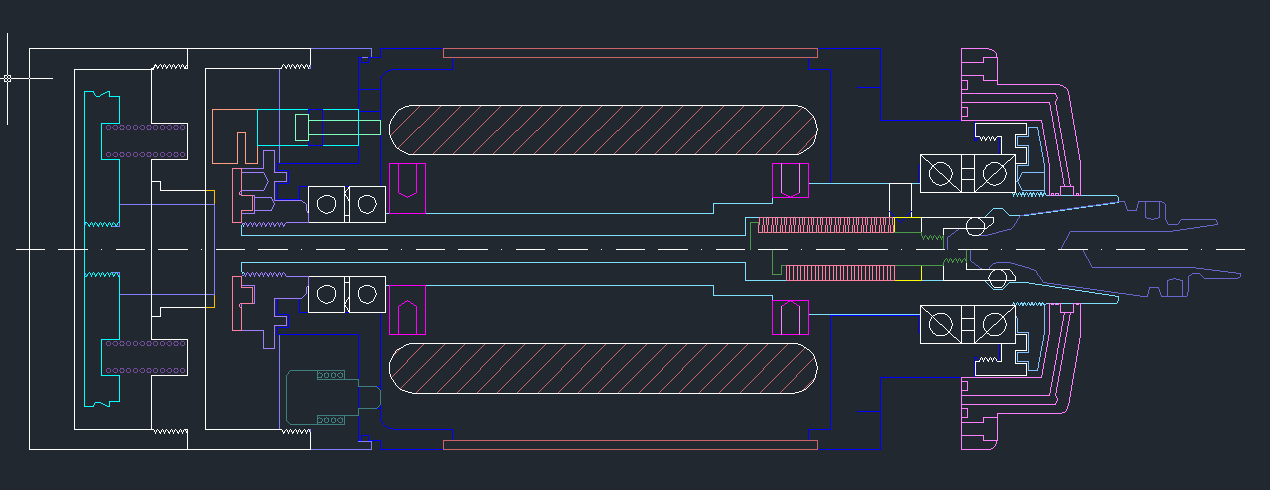Click the crosshair cursor marker at far left
Viewport: 1270px width, 490px height.
[8, 78]
